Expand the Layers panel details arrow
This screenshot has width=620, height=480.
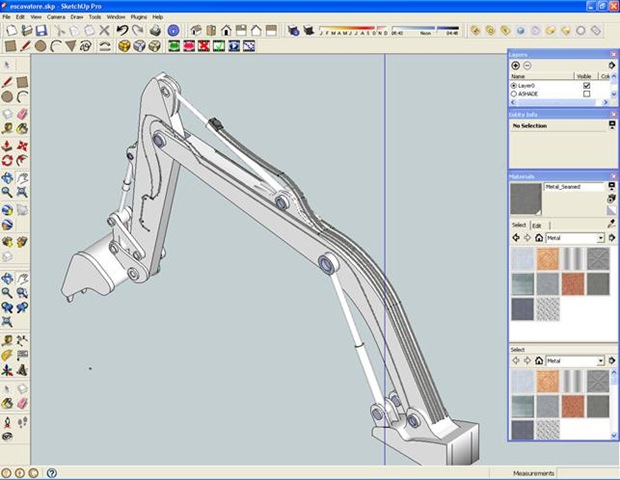click(x=611, y=65)
